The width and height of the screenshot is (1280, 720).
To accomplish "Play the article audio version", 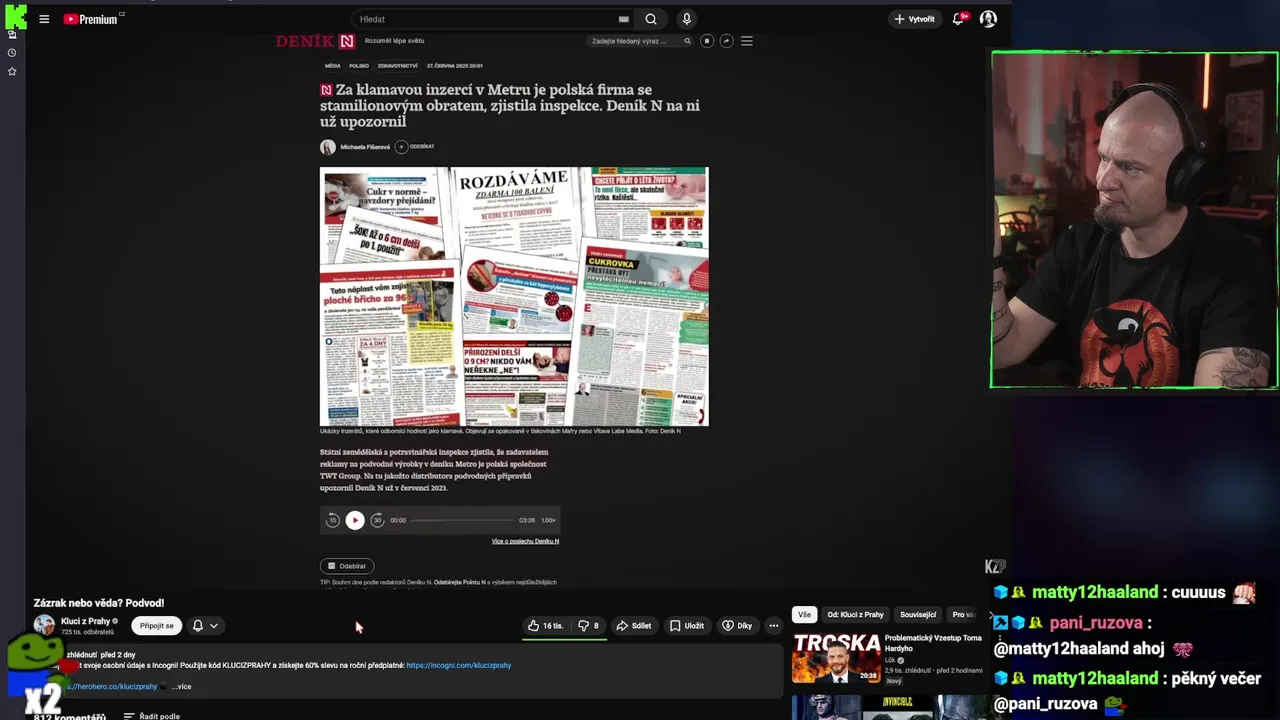I will [355, 520].
